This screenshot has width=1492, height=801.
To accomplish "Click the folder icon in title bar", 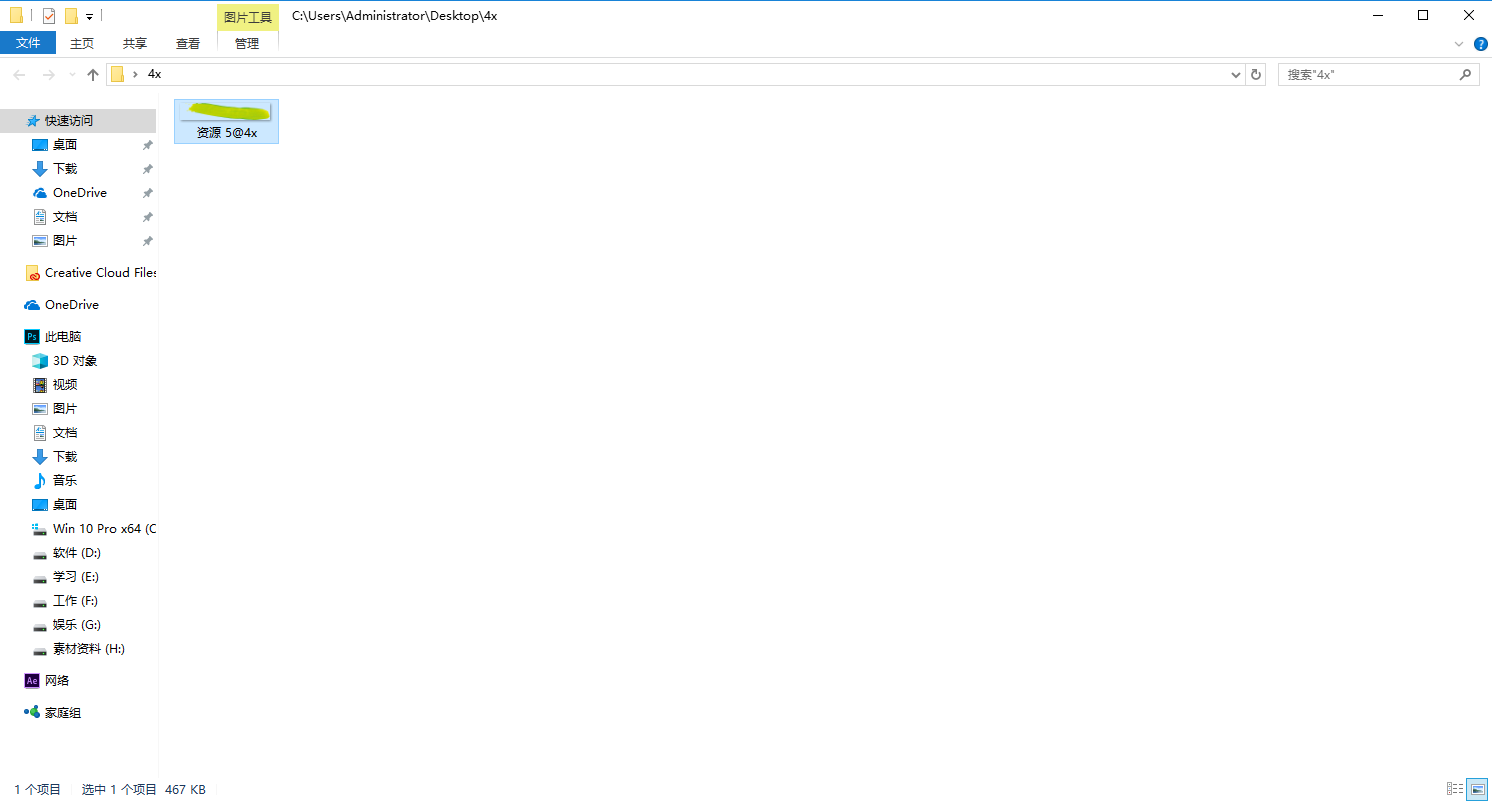I will pyautogui.click(x=16, y=16).
